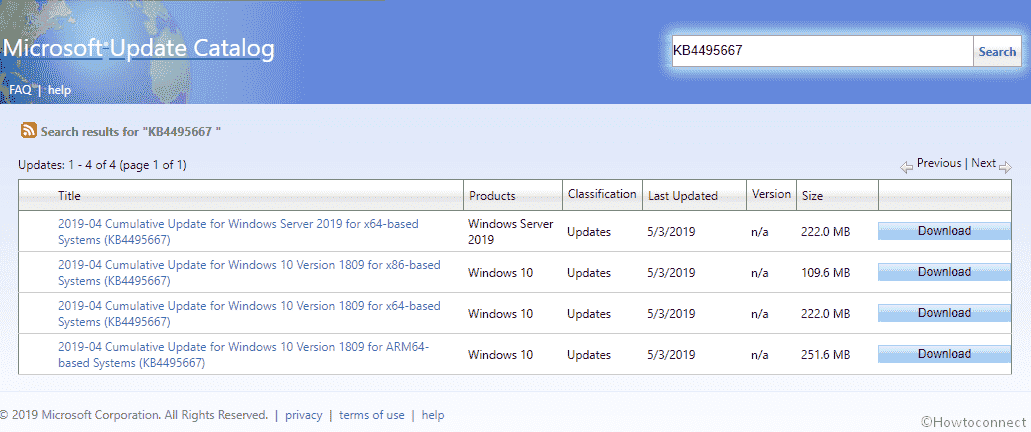Click the Previous pagination link

939,163
